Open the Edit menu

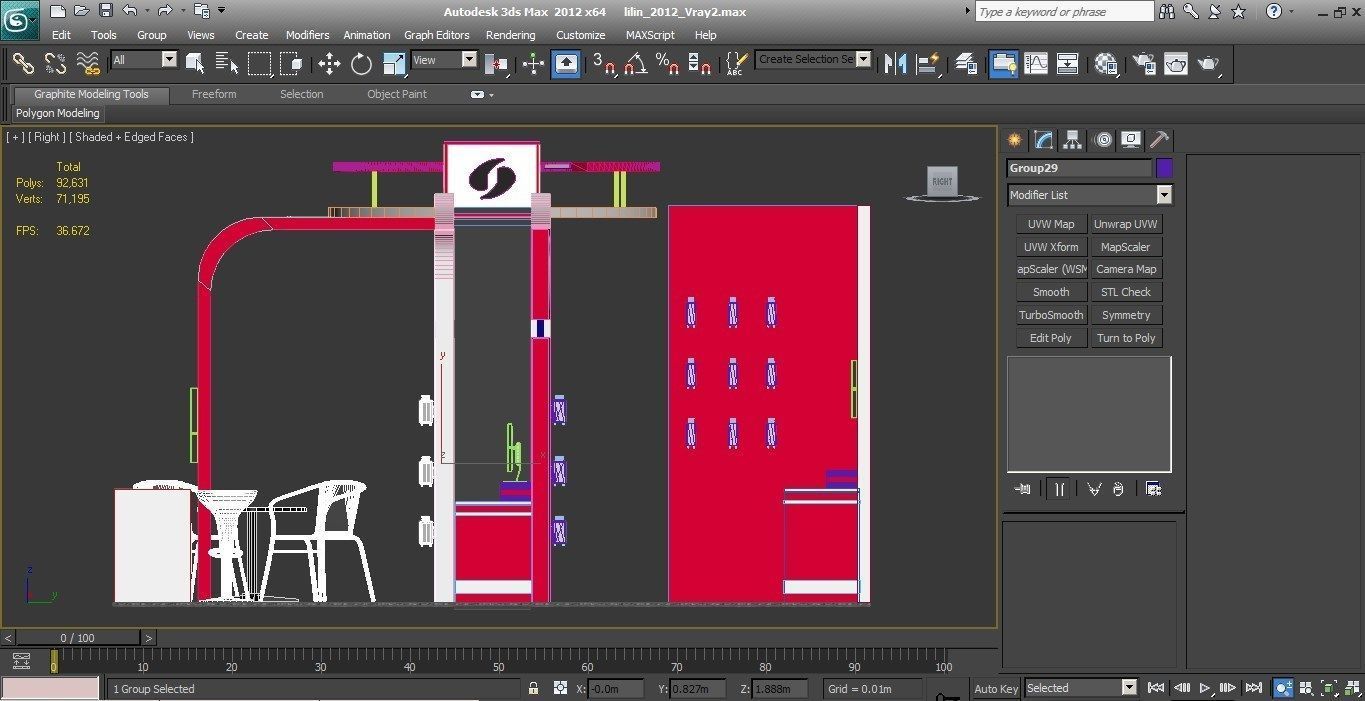[x=61, y=34]
